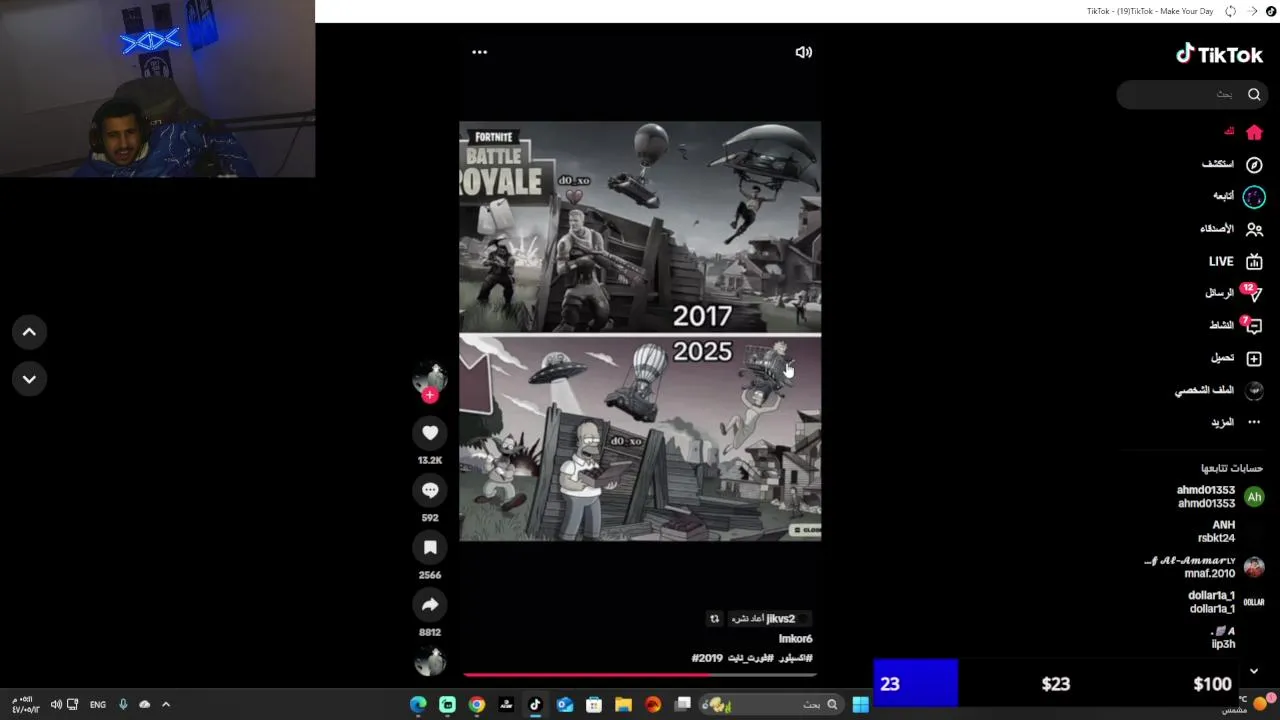This screenshot has width=1280, height=720.
Task: Bookmark the video (2566)
Action: [430, 547]
